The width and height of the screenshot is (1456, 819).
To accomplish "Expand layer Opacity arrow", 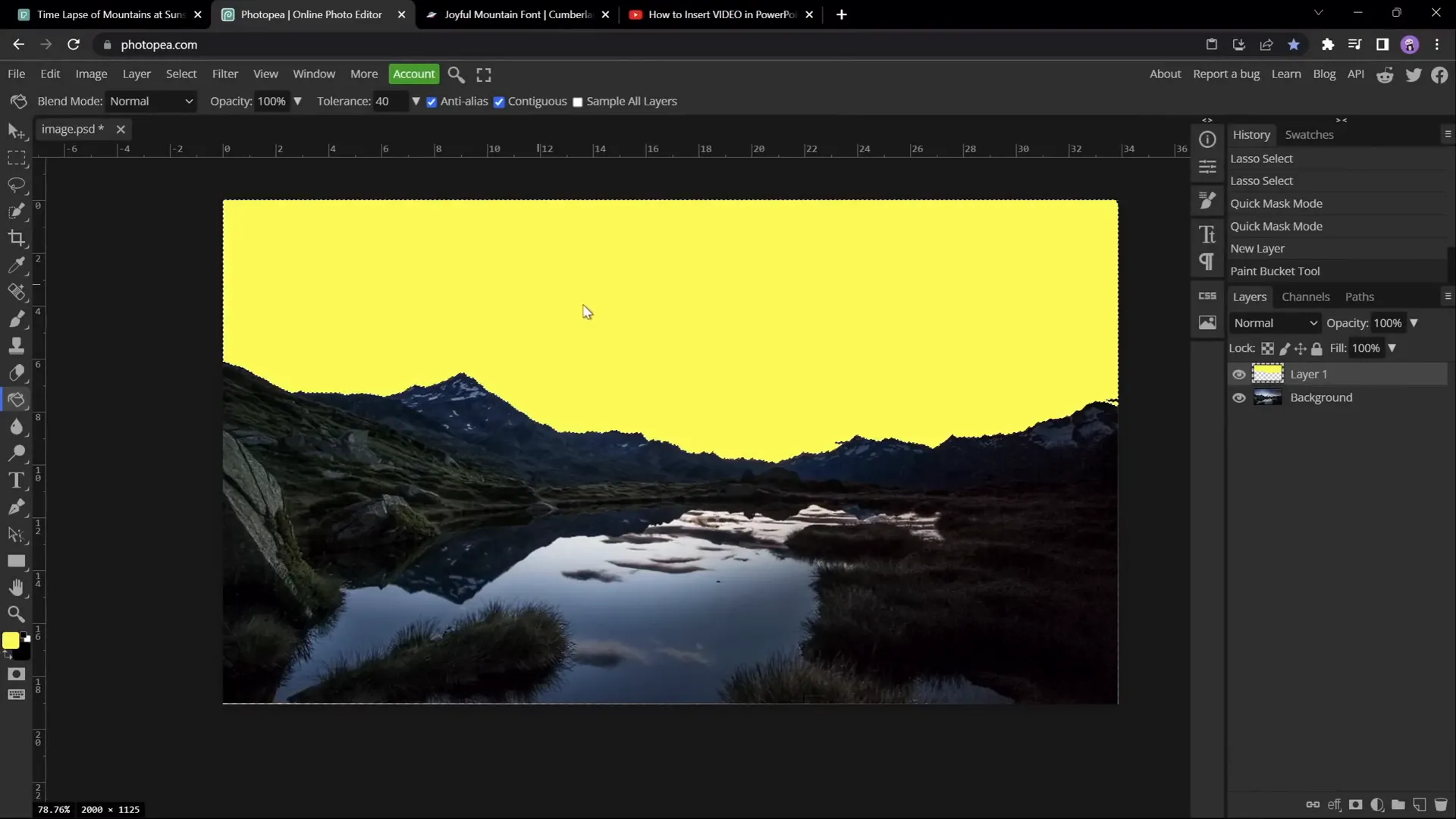I will [x=1414, y=323].
